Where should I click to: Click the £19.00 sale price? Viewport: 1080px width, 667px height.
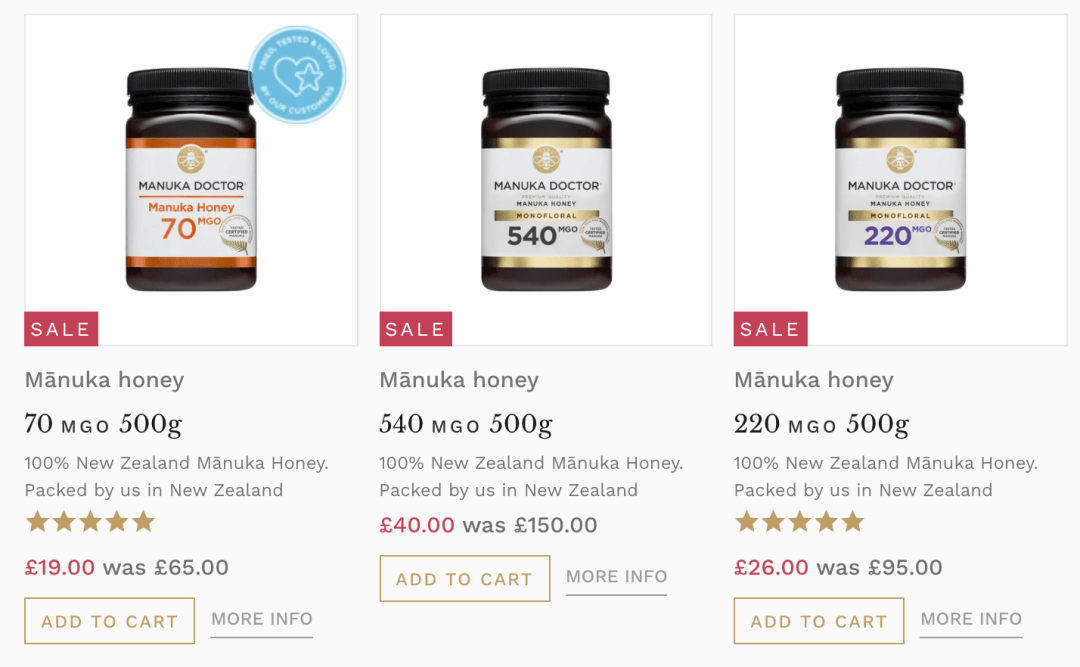pyautogui.click(x=60, y=567)
